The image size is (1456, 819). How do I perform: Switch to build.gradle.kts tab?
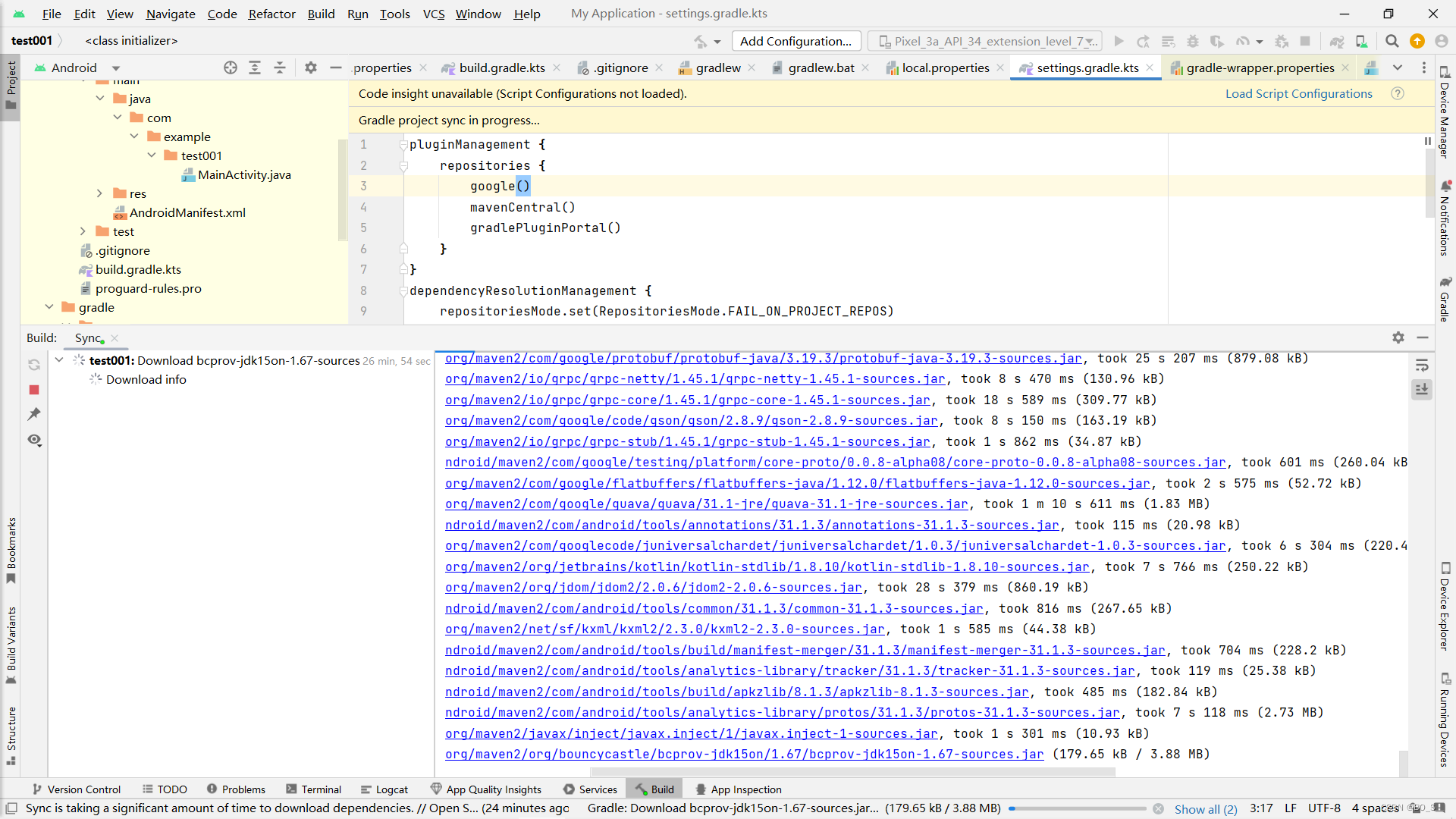click(501, 67)
